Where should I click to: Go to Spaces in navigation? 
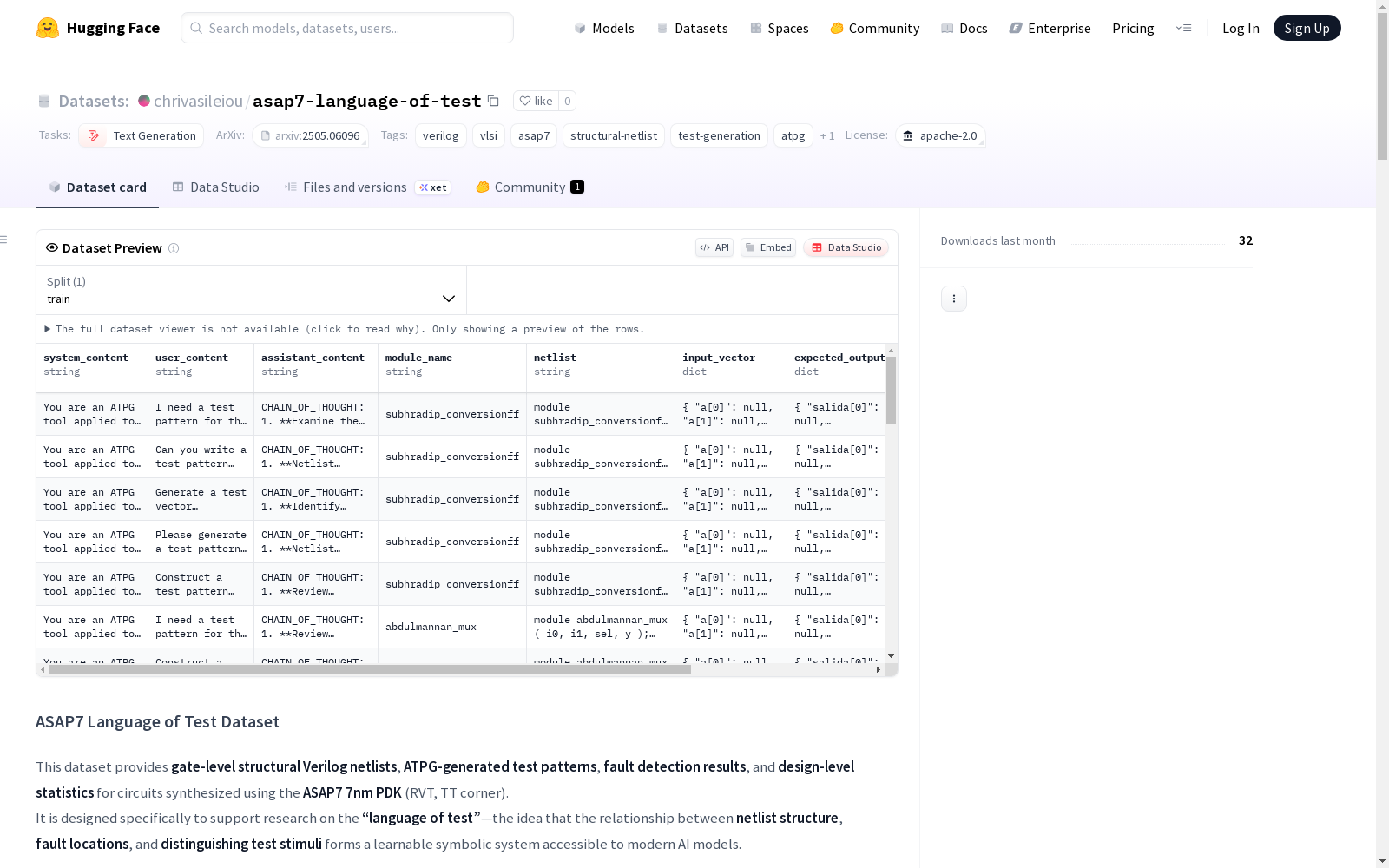point(780,28)
